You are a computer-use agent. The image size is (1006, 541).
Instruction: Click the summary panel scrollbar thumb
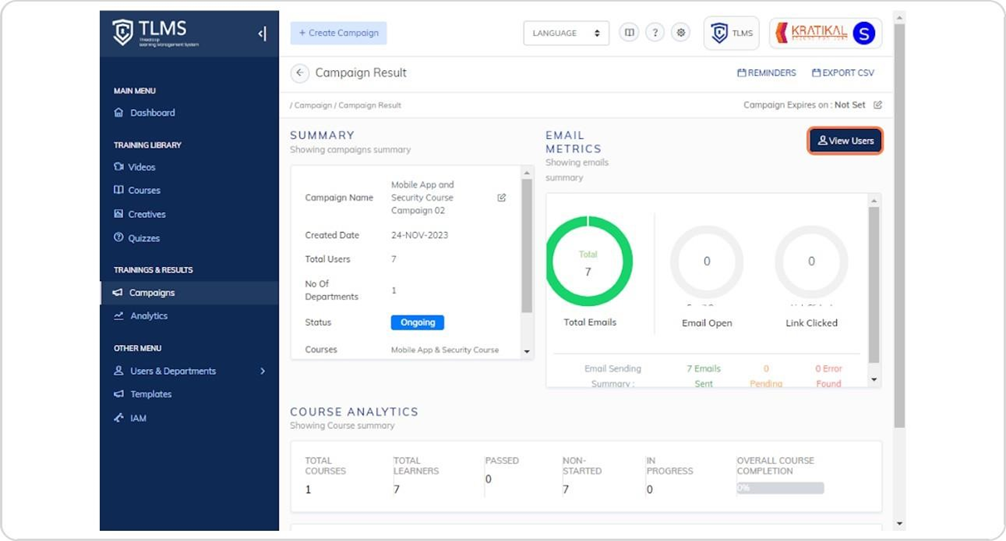[527, 246]
